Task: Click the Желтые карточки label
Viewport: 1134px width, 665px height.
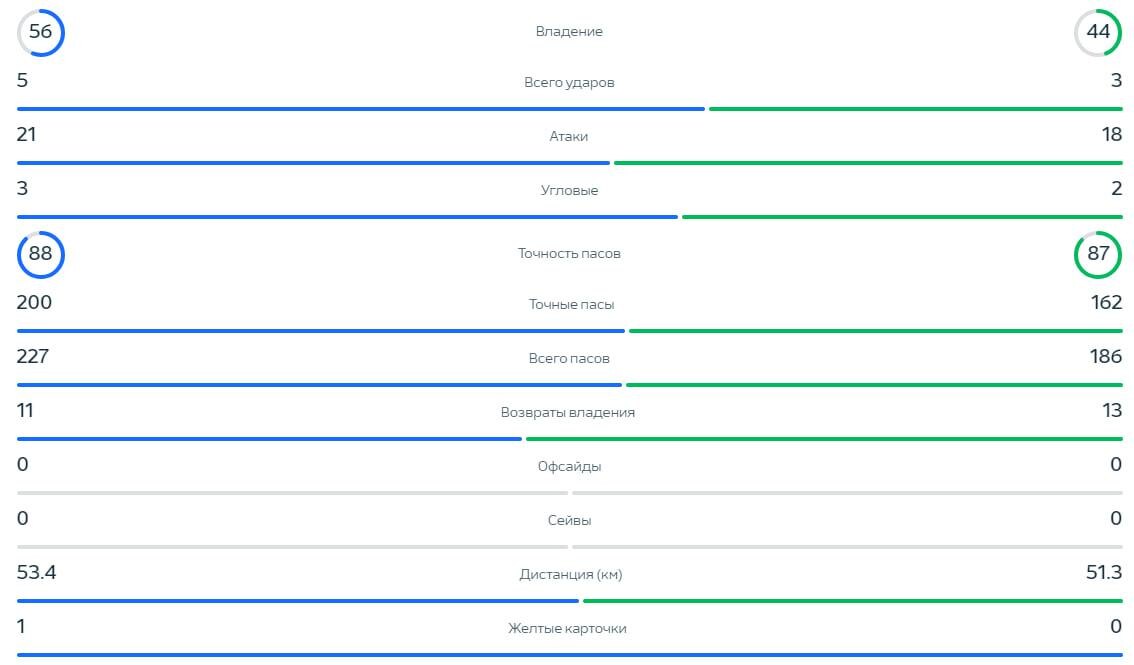Action: (567, 629)
